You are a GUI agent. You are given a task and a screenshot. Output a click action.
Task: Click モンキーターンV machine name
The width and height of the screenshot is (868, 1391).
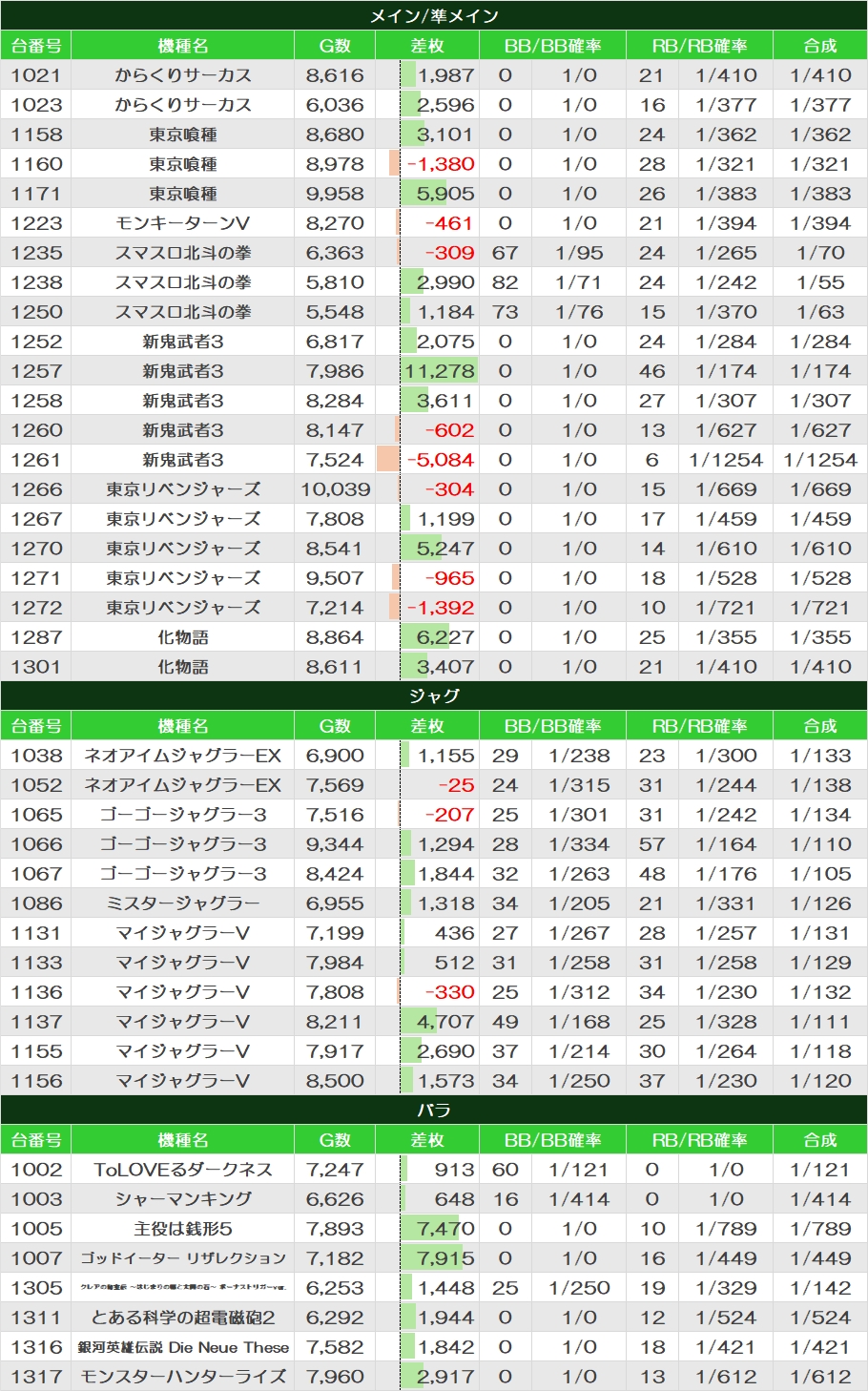click(x=183, y=223)
